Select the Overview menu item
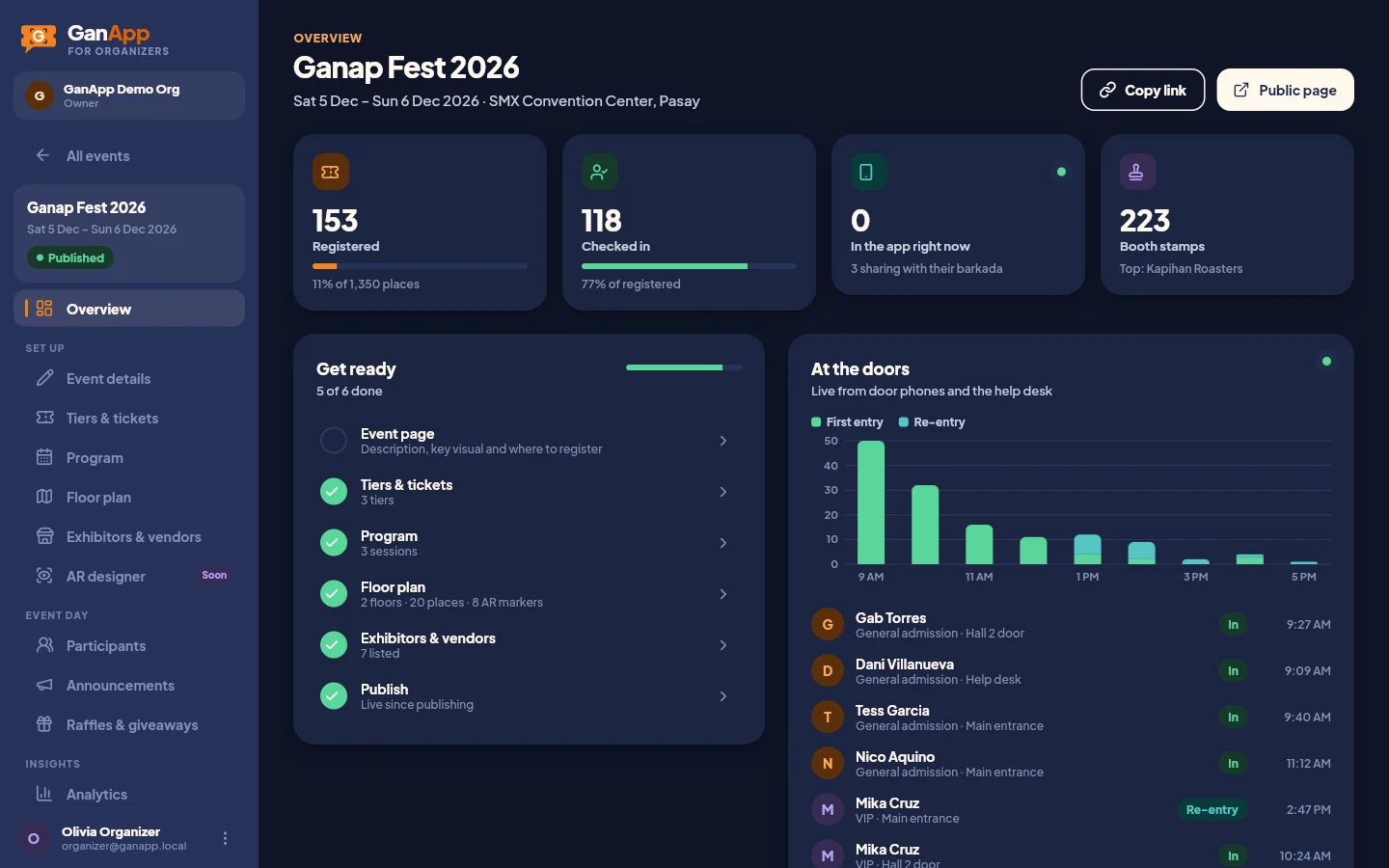1389x868 pixels. tap(129, 309)
